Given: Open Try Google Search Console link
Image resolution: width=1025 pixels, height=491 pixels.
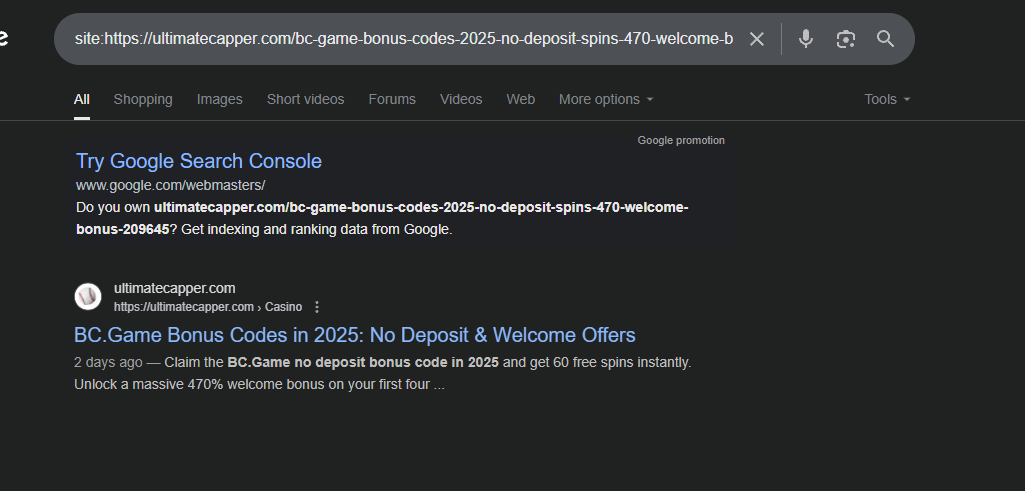Looking at the screenshot, I should (199, 161).
